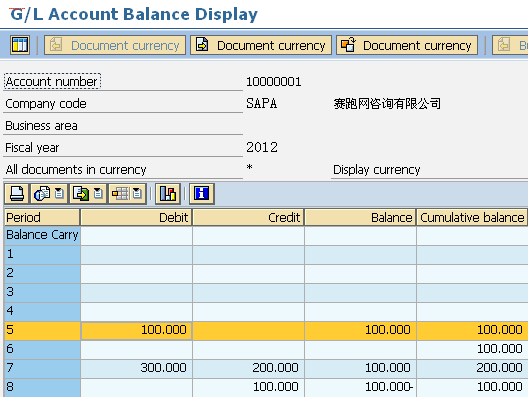Click the Fiscal year label
Screen dimensions: 528x397
(x=32, y=148)
